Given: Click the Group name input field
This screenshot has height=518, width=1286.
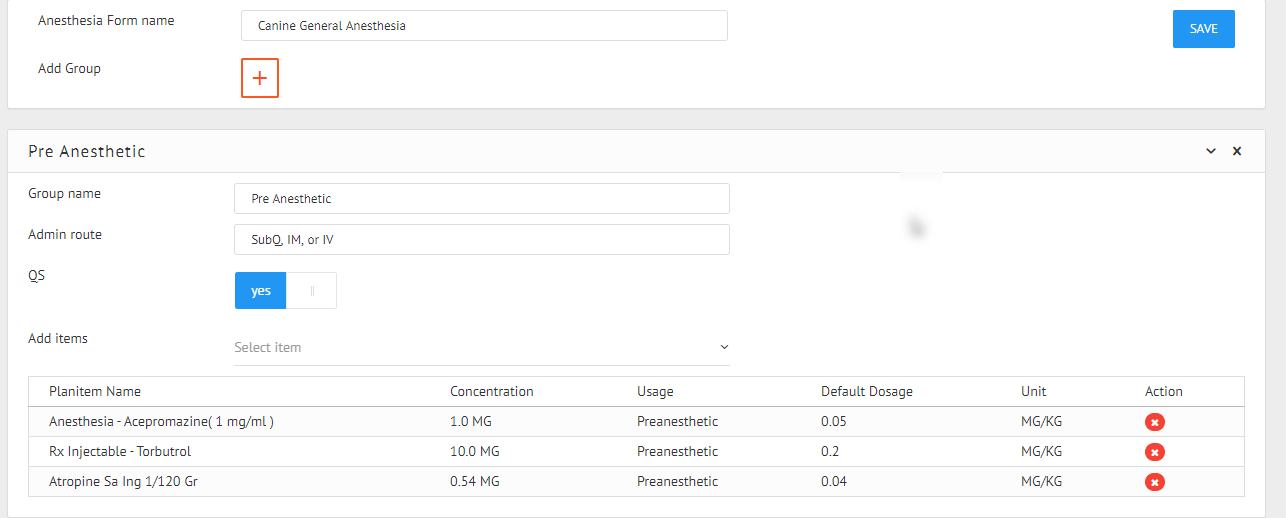Looking at the screenshot, I should click(481, 199).
